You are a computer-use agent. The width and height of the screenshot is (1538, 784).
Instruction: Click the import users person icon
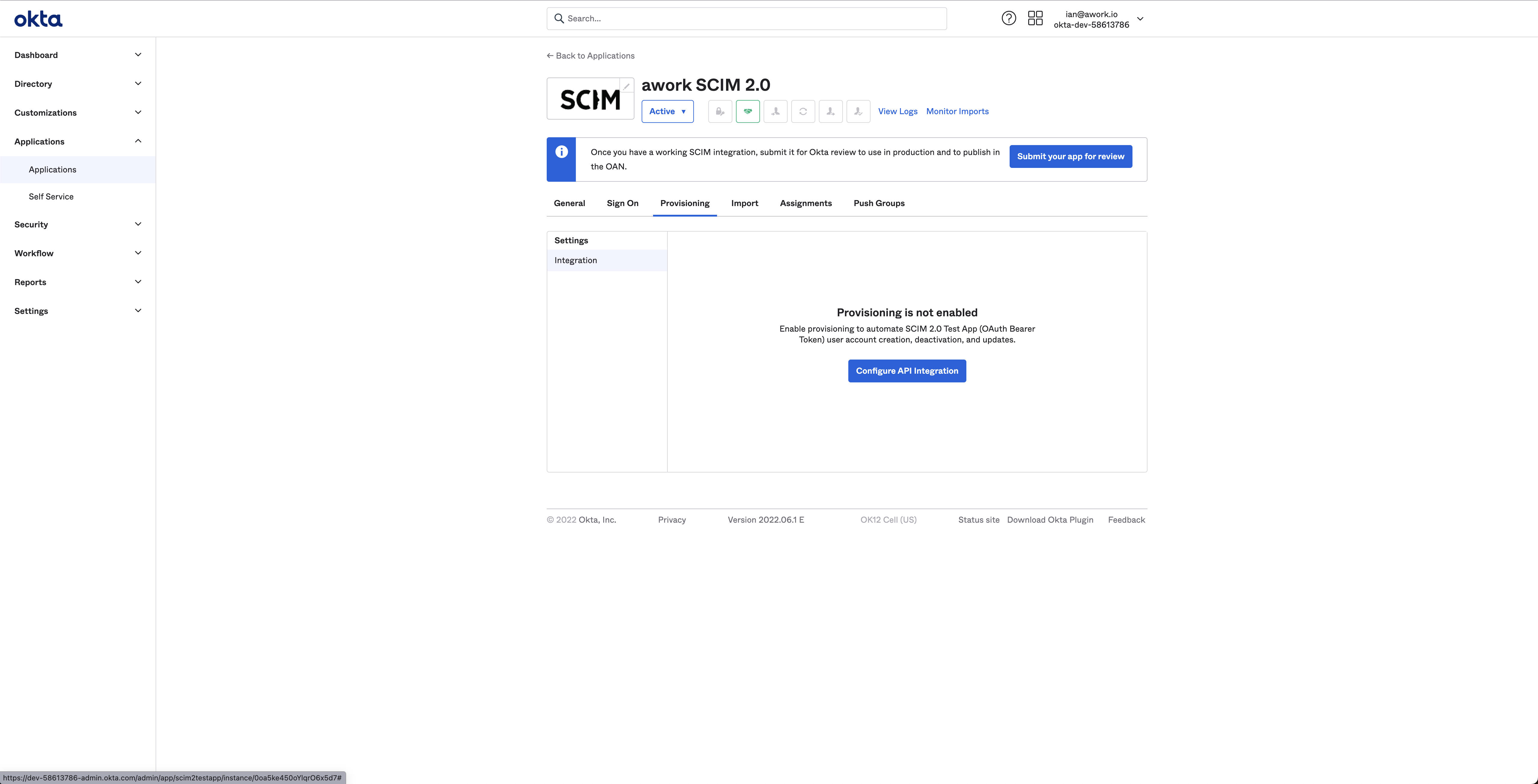(776, 112)
